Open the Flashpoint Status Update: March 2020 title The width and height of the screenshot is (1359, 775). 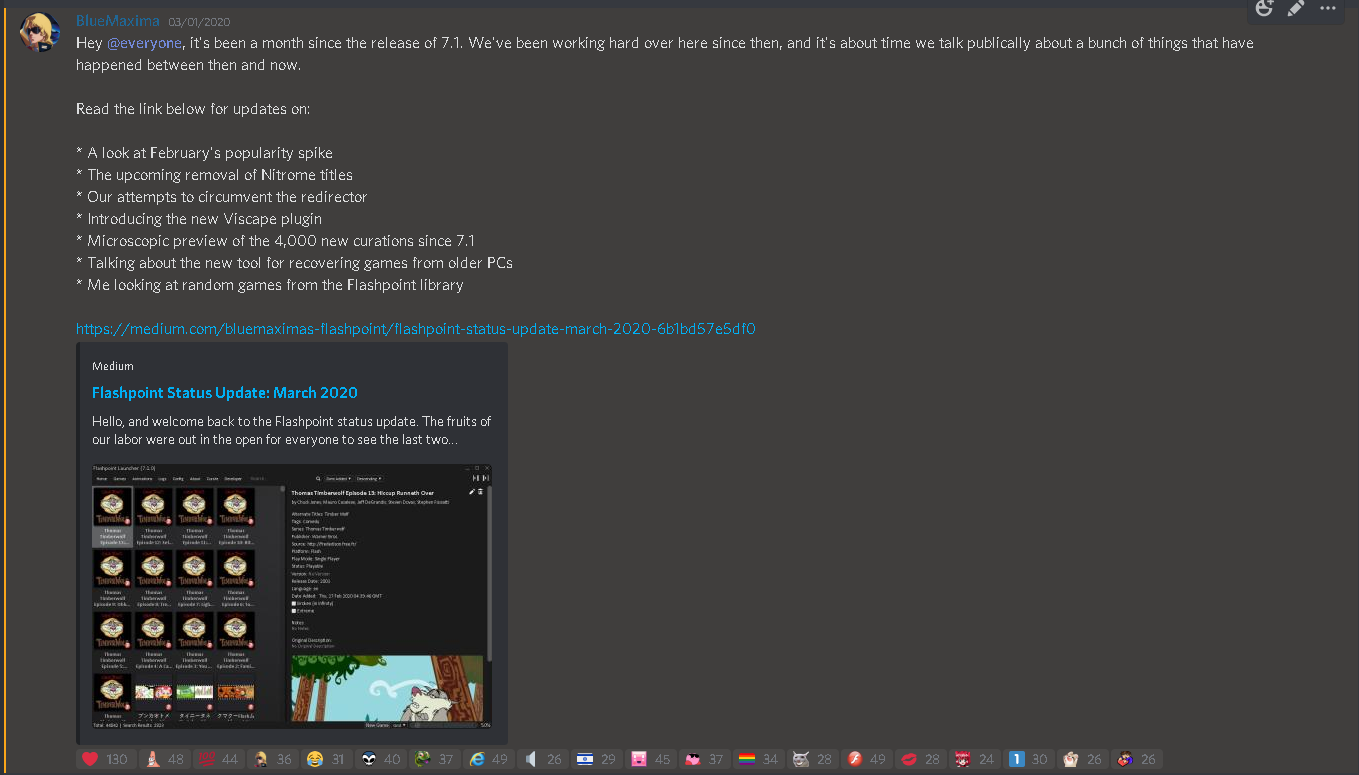(224, 393)
